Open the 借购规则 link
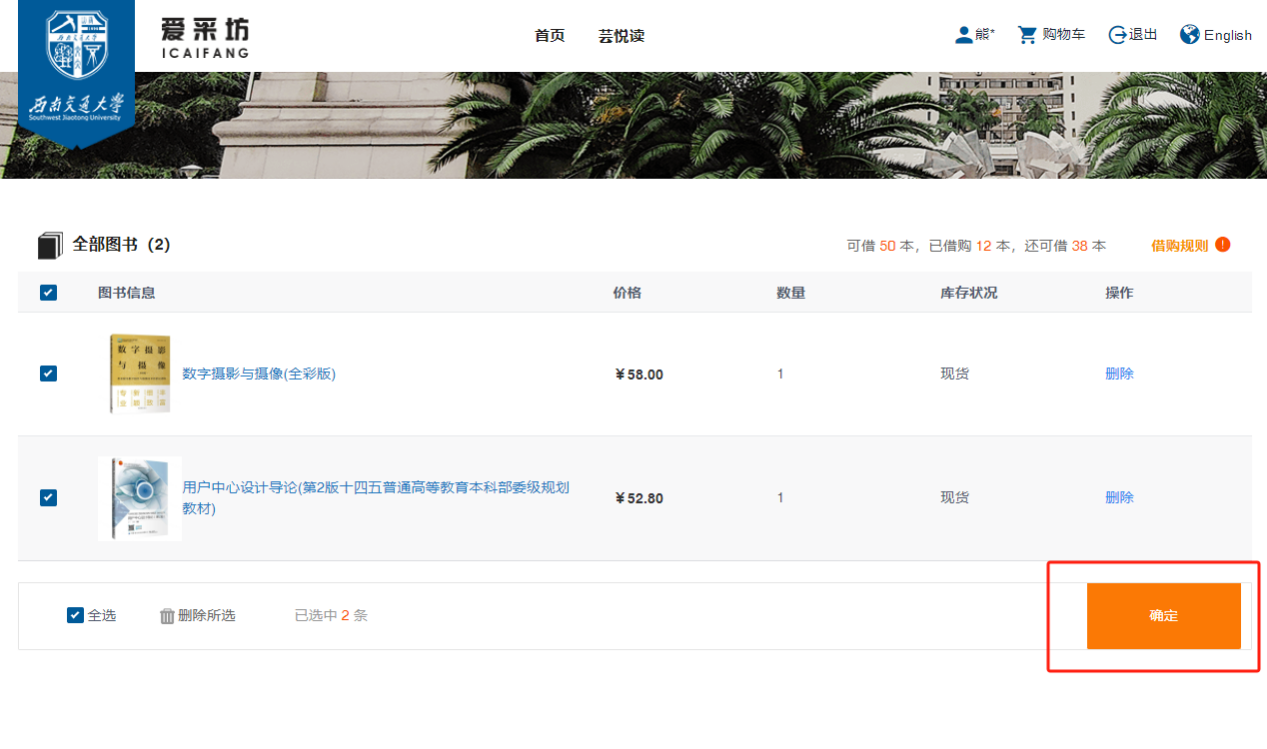The image size is (1267, 749). (1179, 246)
